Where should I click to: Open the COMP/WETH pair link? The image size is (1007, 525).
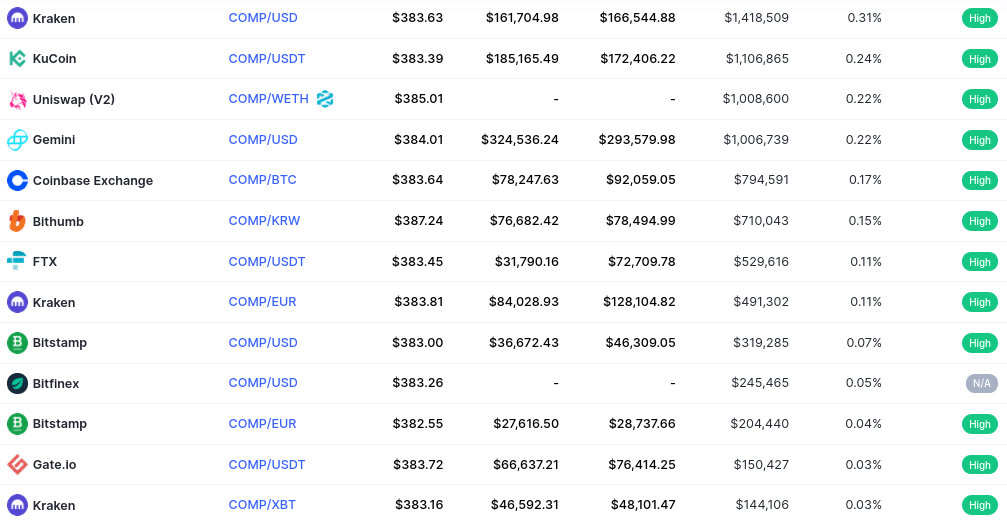tap(268, 99)
